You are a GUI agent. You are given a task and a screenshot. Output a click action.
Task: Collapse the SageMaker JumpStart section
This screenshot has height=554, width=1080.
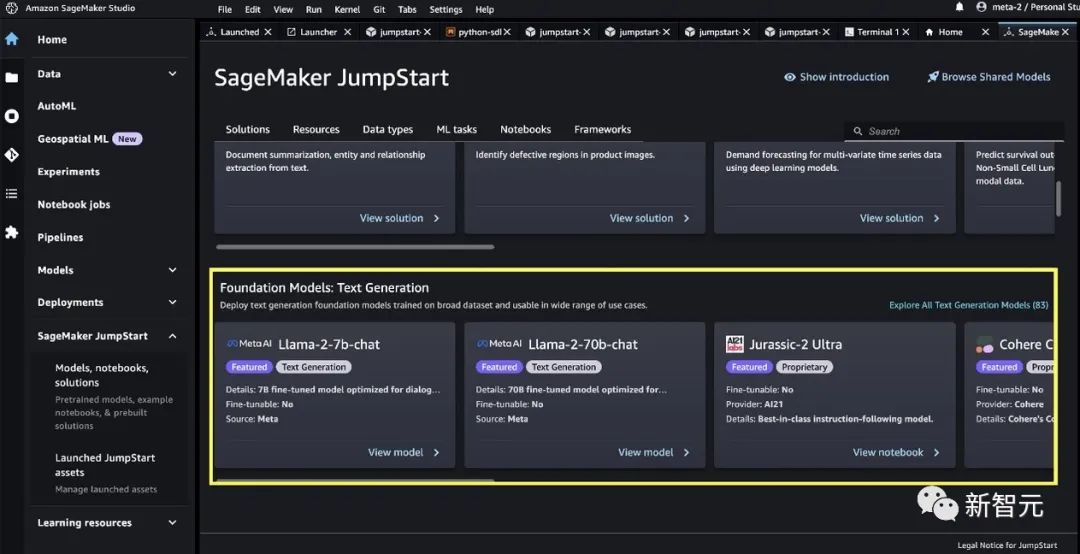tap(172, 336)
